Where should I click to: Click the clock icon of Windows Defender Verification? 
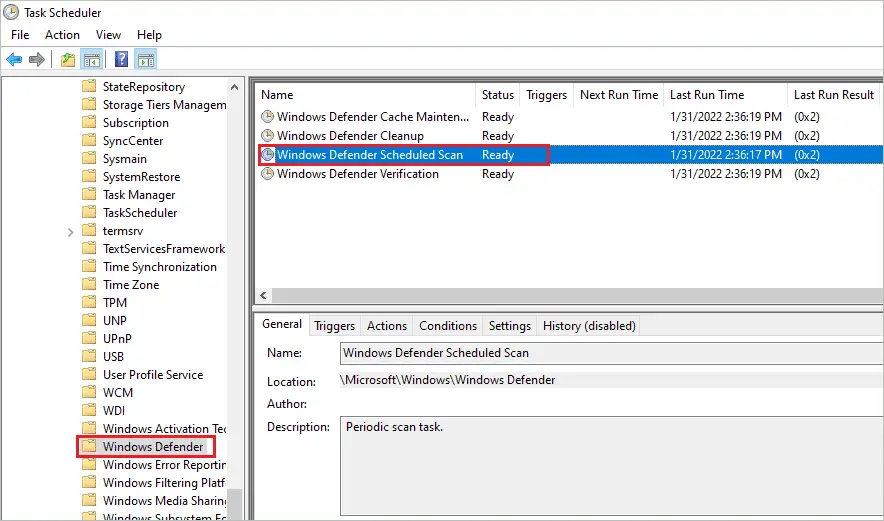tap(267, 174)
